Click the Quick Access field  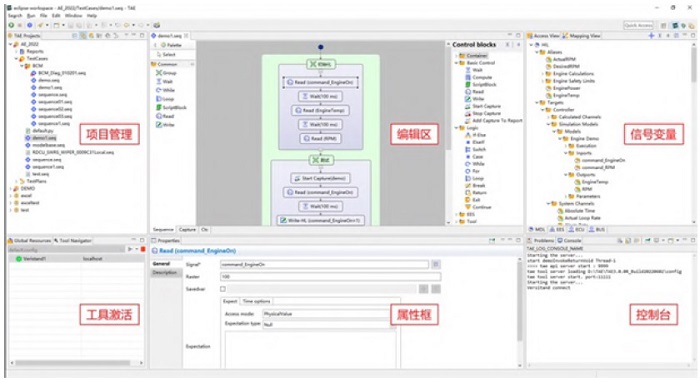[x=638, y=25]
